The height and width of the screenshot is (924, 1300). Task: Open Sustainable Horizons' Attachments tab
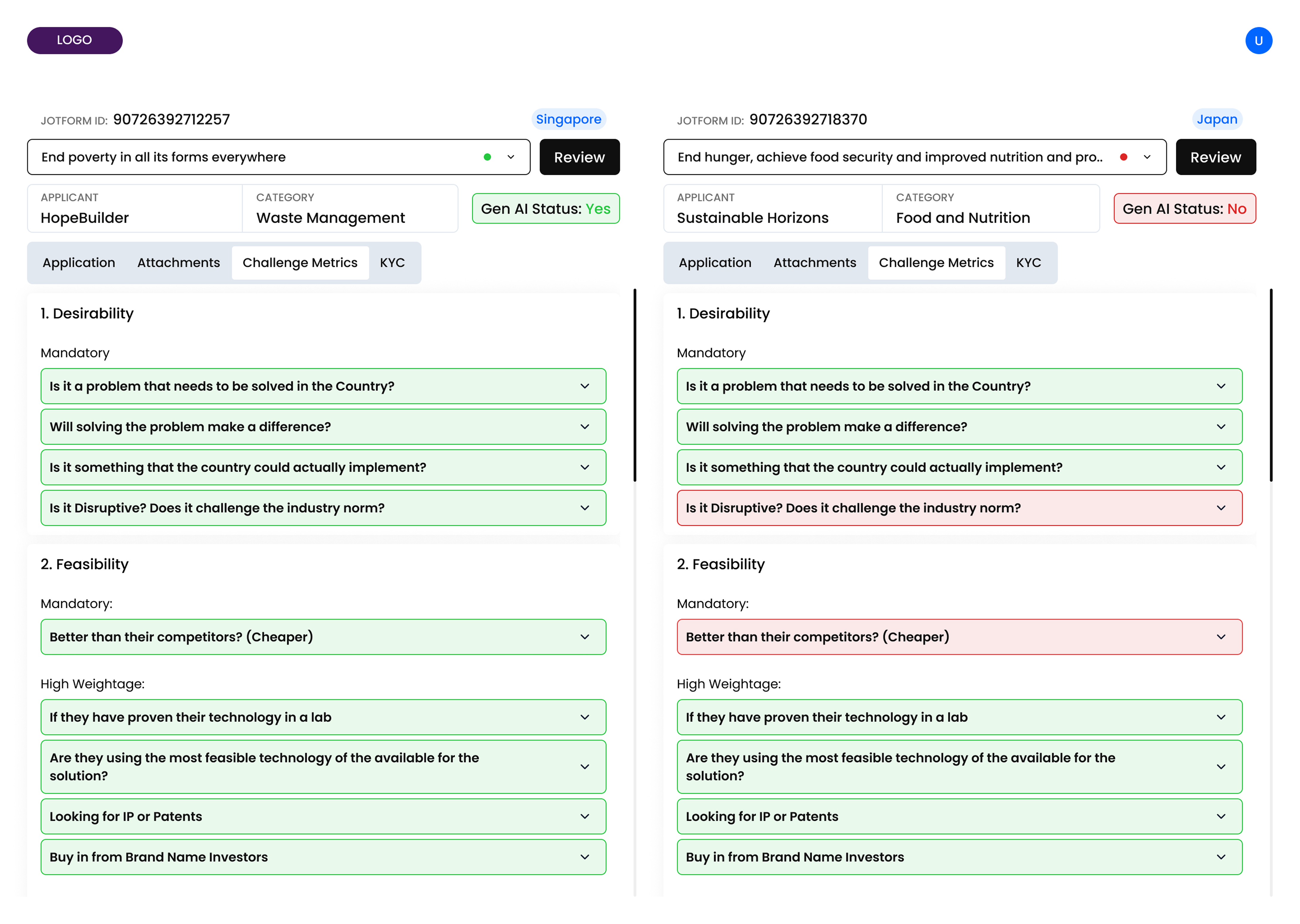point(815,263)
